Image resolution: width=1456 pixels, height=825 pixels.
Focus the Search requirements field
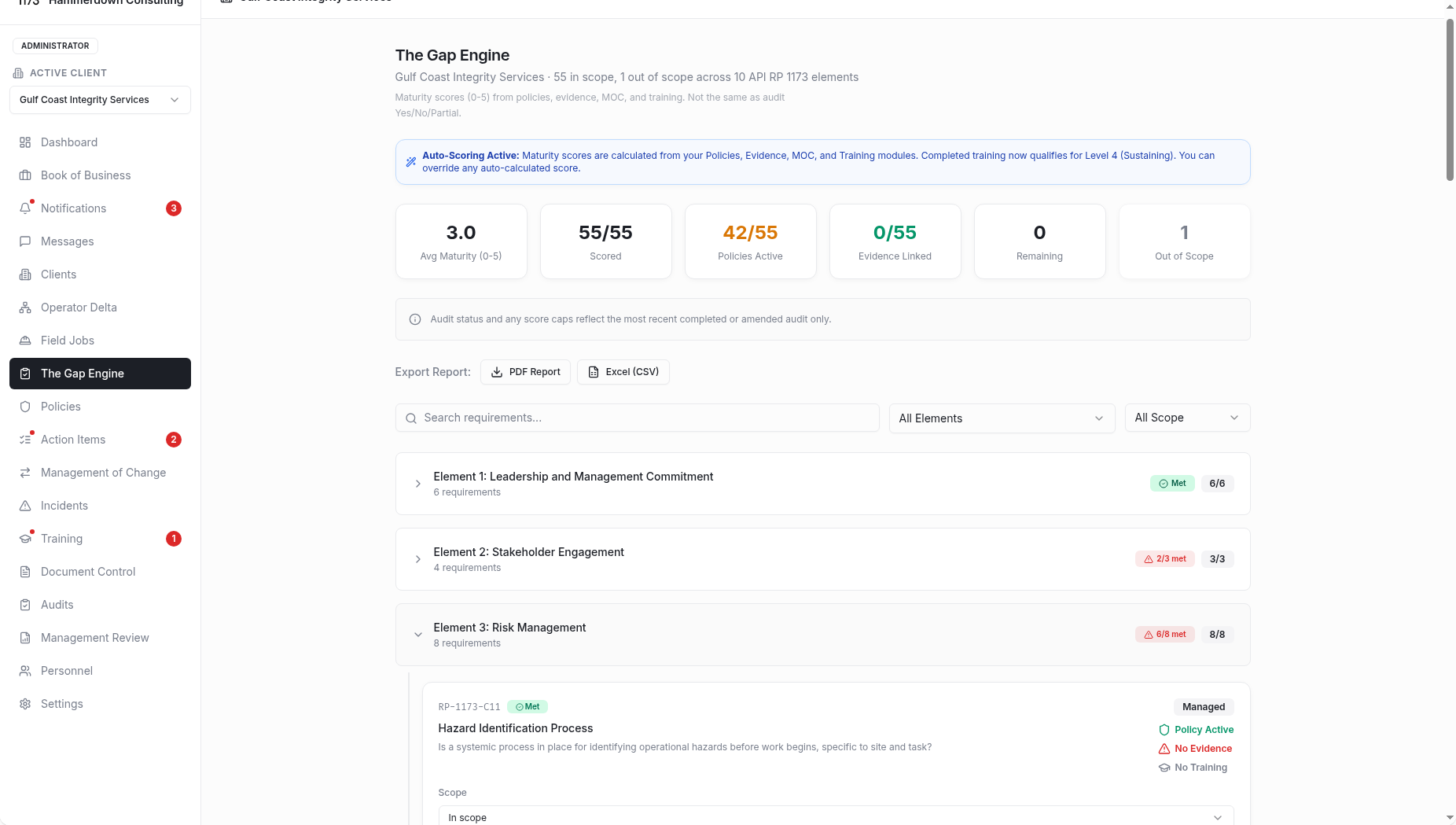pos(638,418)
